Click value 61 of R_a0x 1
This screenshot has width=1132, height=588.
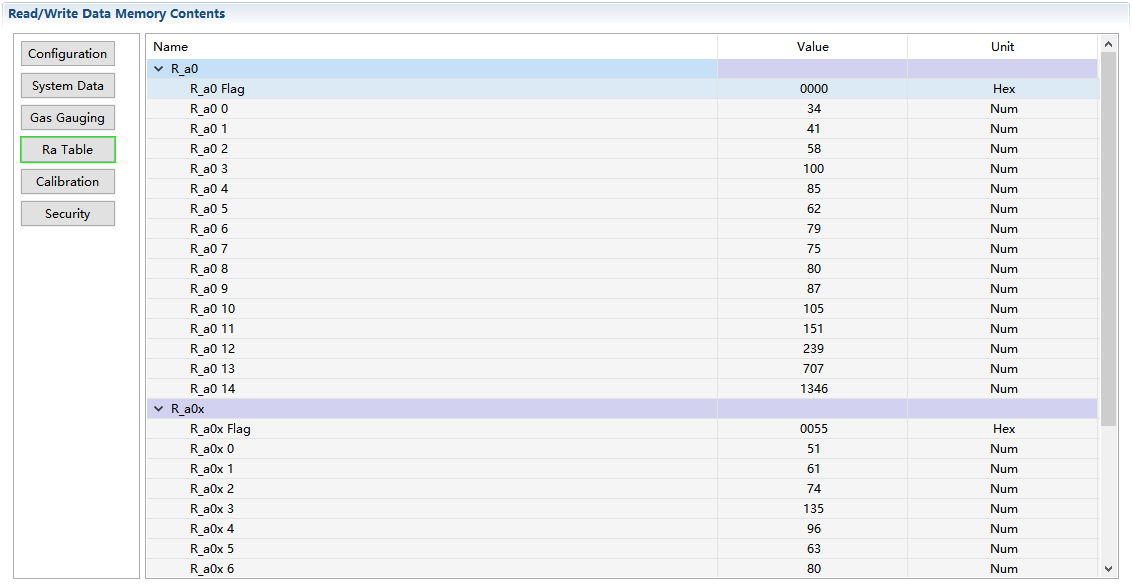tap(814, 469)
